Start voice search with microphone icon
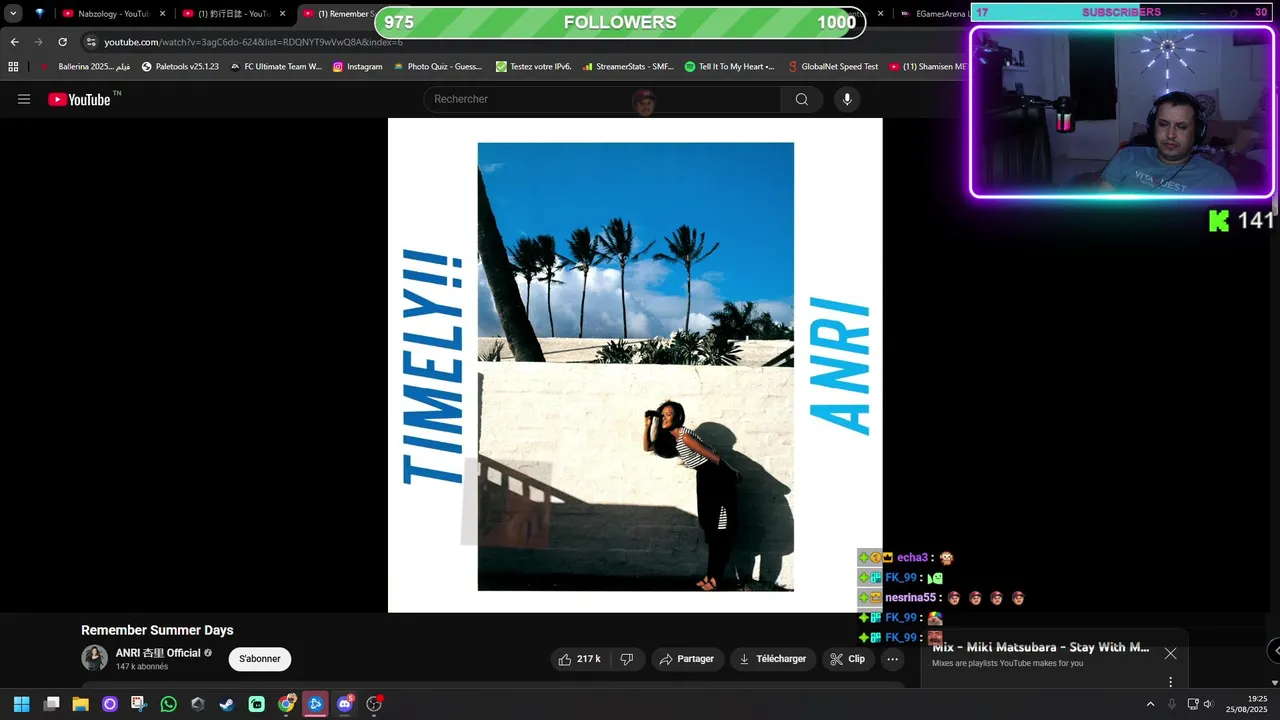 [847, 99]
